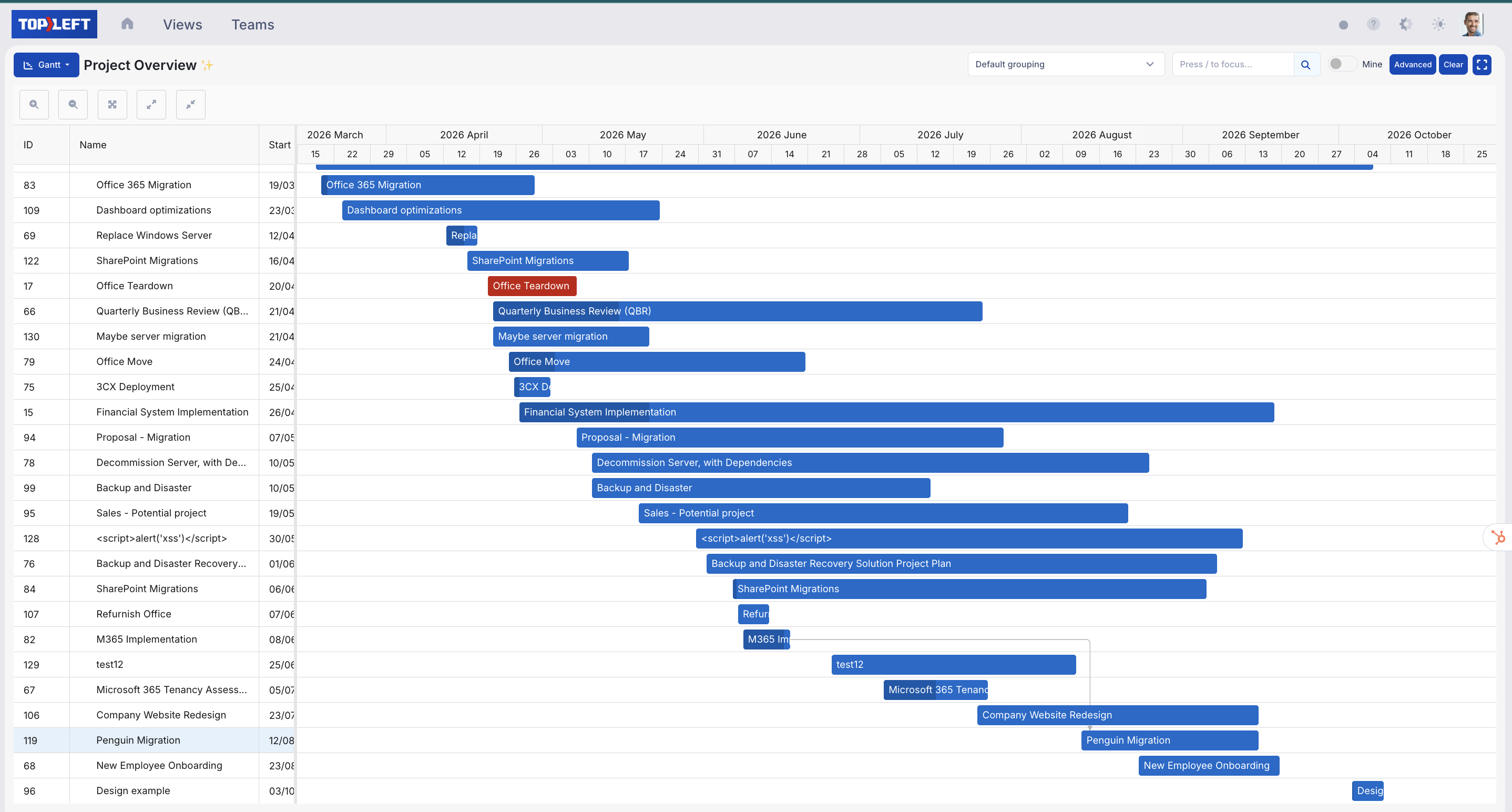This screenshot has width=1512, height=812.
Task: Click the Advanced button
Action: 1413,65
